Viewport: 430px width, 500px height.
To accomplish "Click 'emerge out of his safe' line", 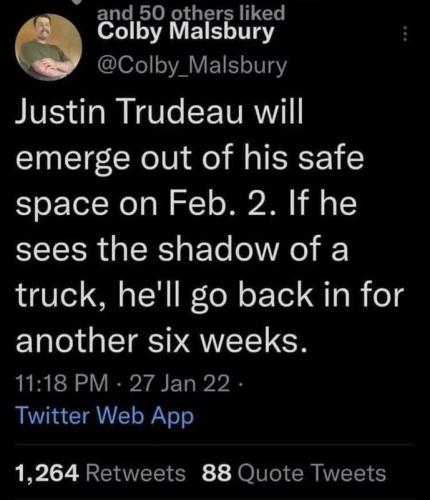I will click(x=190, y=159).
